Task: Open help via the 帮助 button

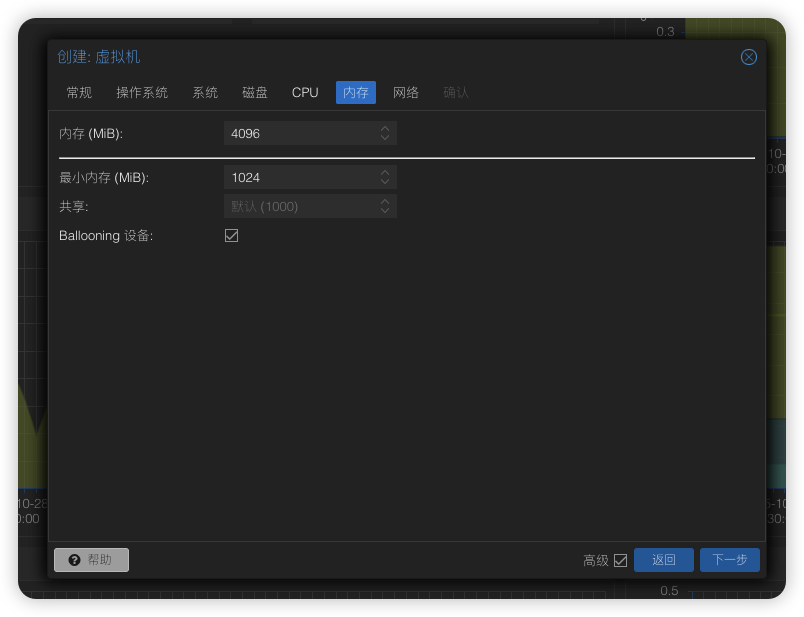Action: 91,560
